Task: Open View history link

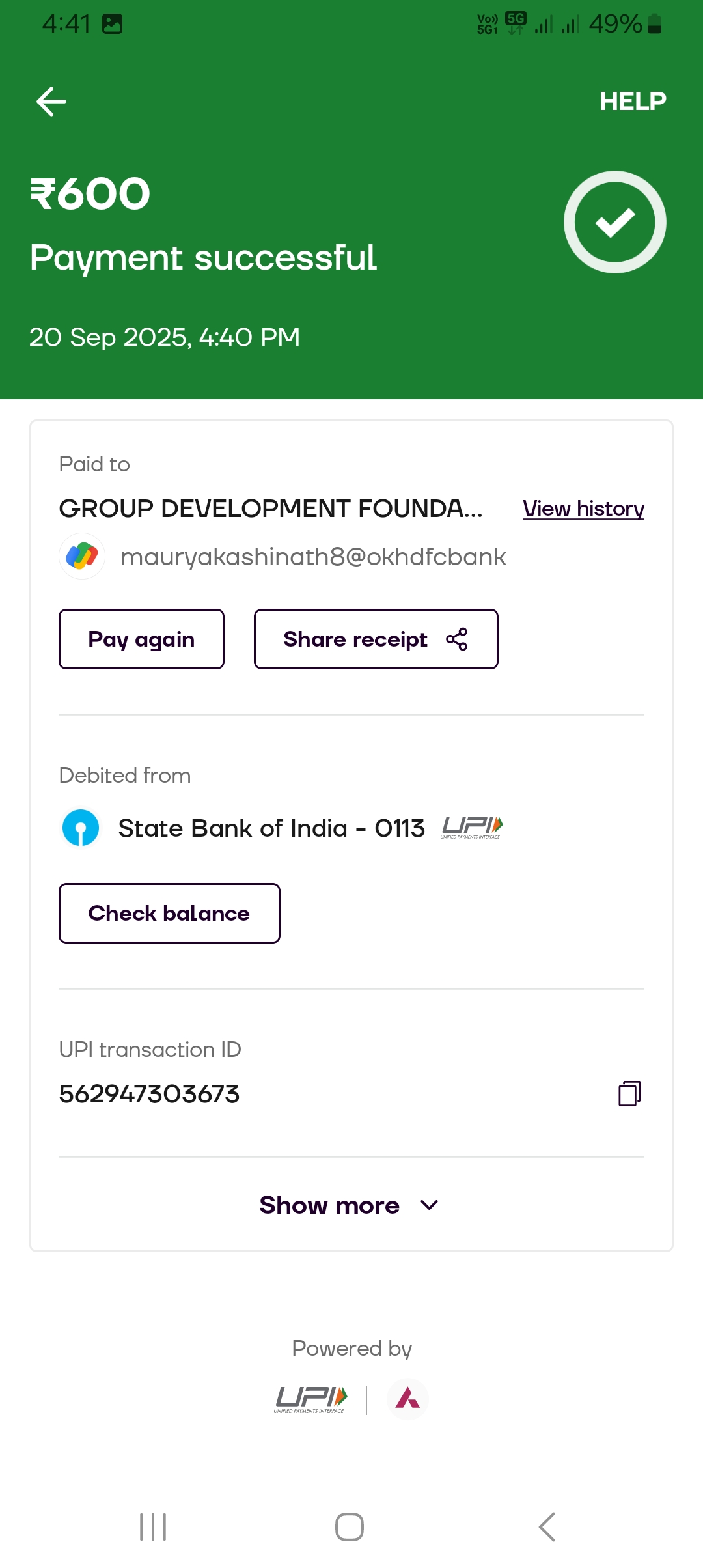Action: (x=583, y=509)
